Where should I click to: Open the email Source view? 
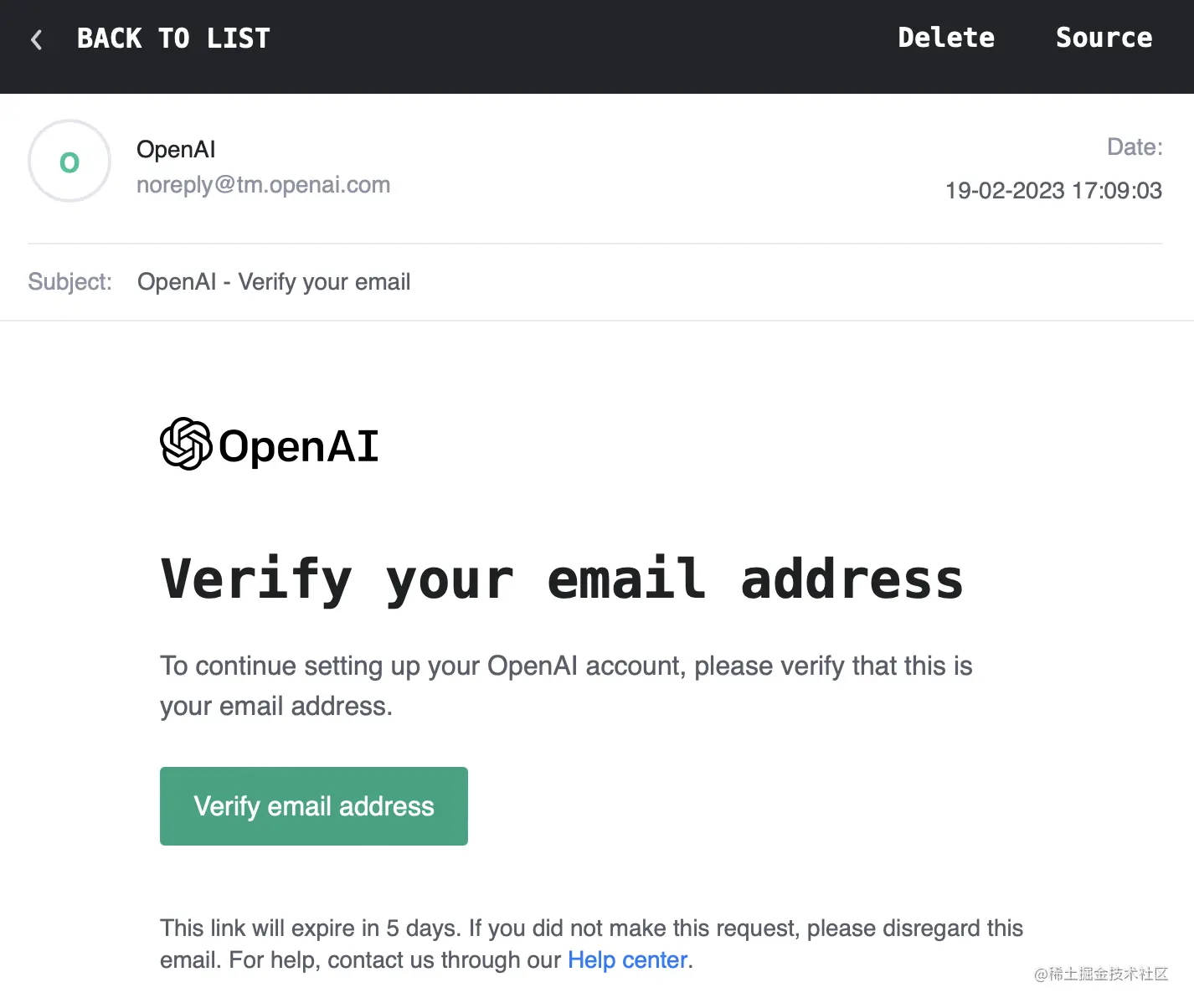(x=1104, y=38)
